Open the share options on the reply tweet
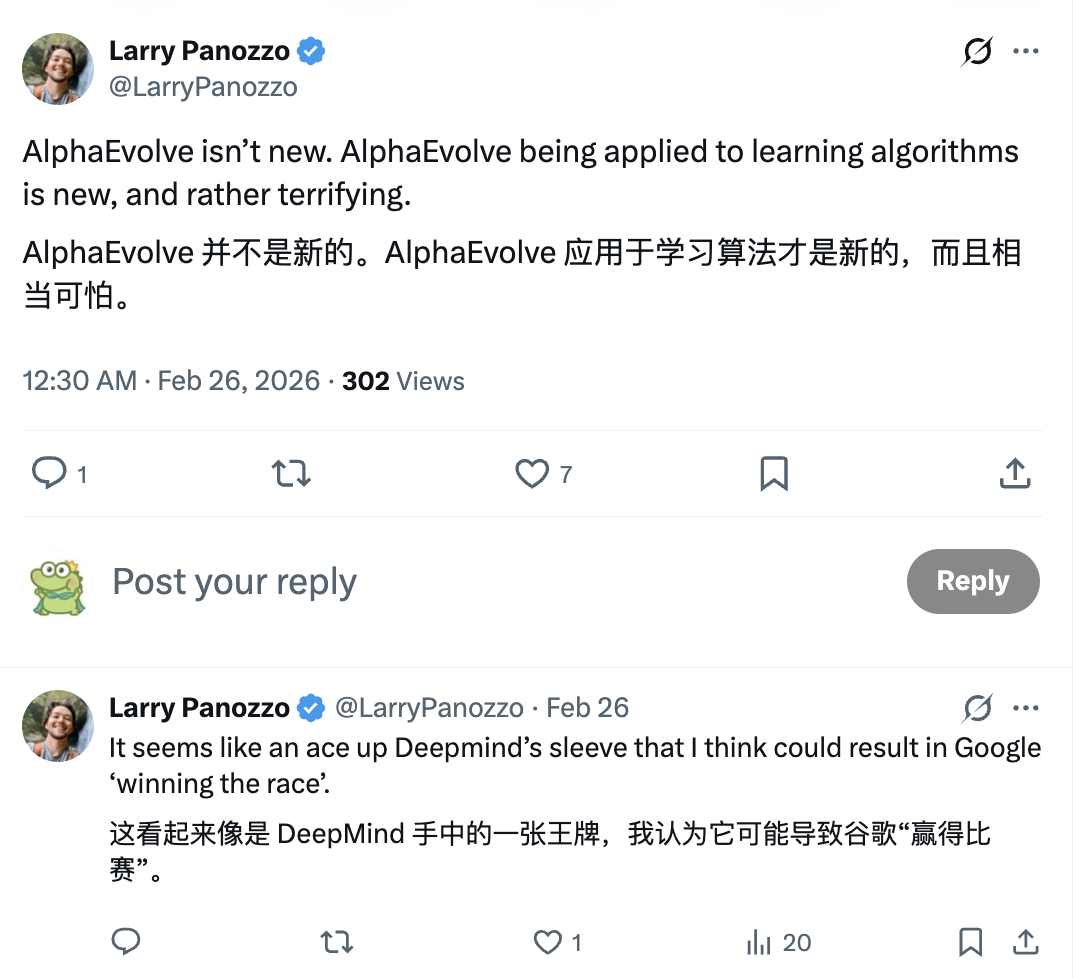Image resolution: width=1076 pixels, height=978 pixels. 1026,941
